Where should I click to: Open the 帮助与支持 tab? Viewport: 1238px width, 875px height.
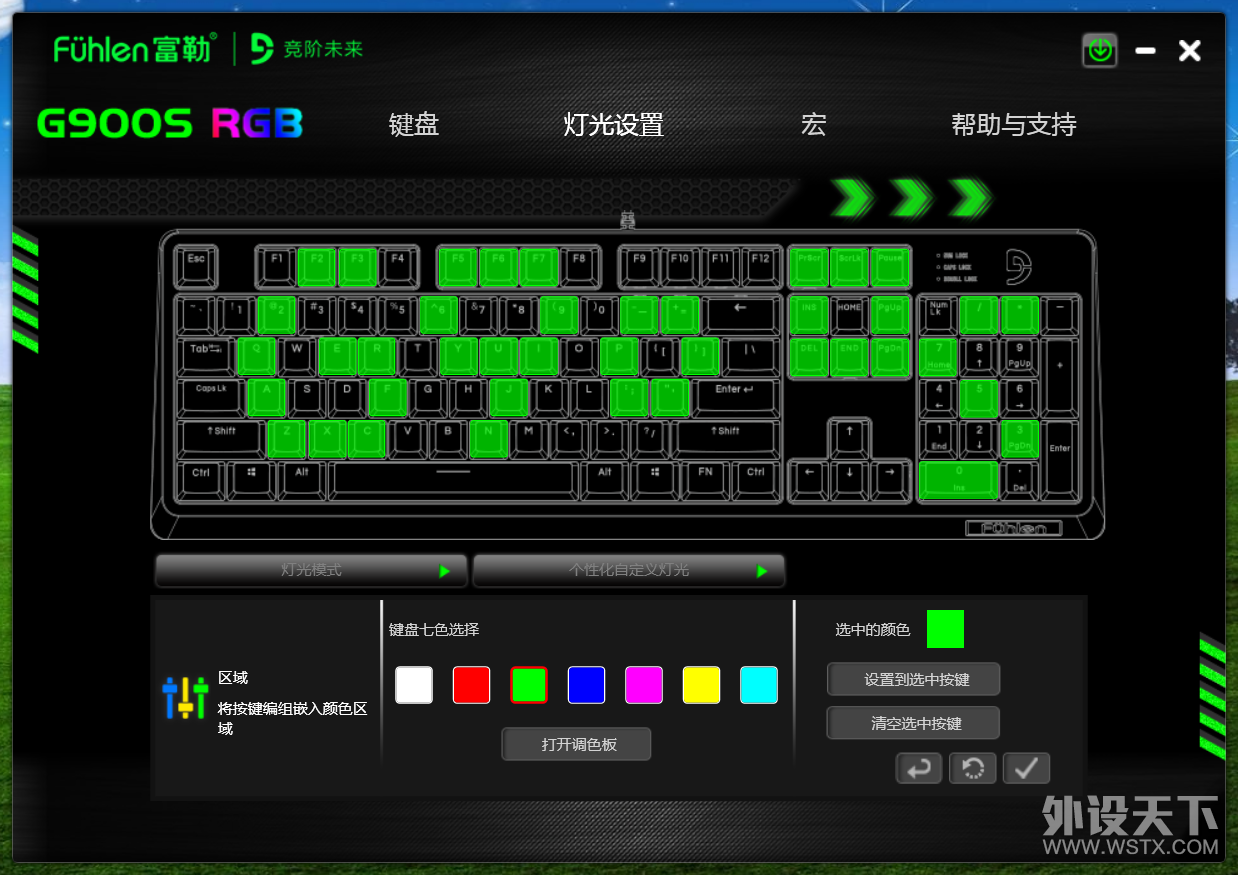click(x=1014, y=125)
